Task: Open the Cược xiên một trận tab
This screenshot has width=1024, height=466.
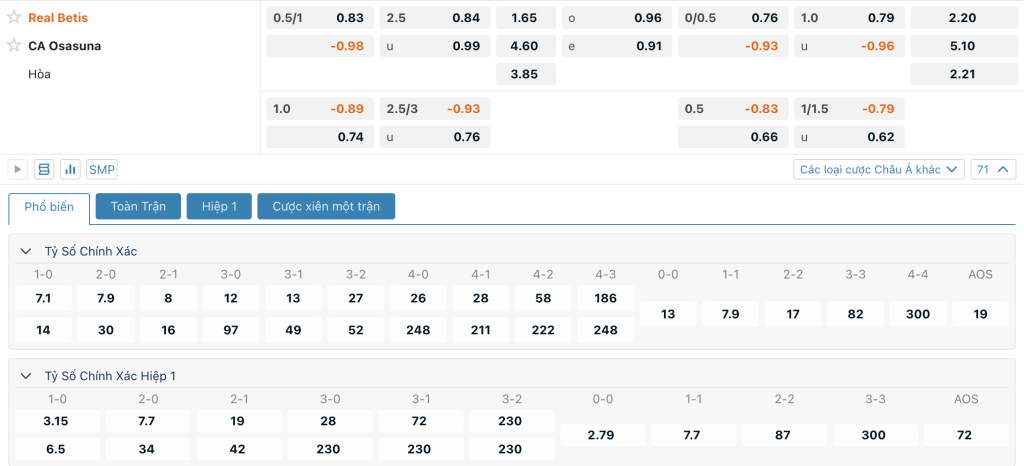Action: tap(326, 206)
